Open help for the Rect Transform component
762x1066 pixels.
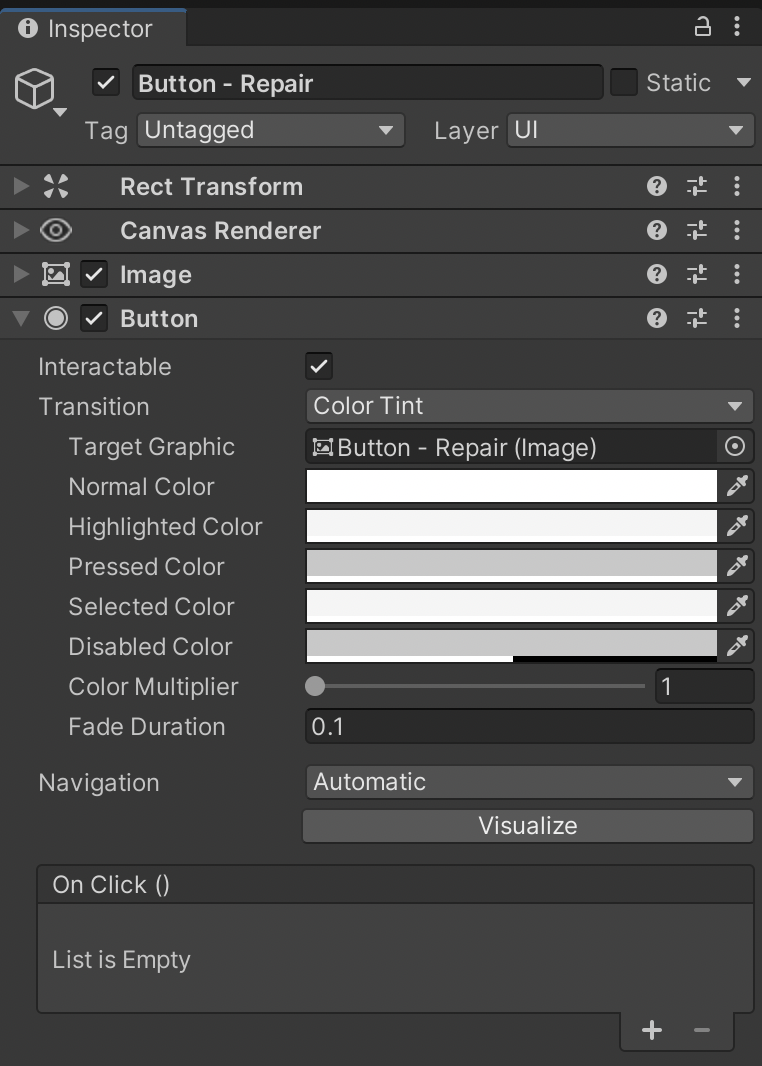[x=657, y=186]
